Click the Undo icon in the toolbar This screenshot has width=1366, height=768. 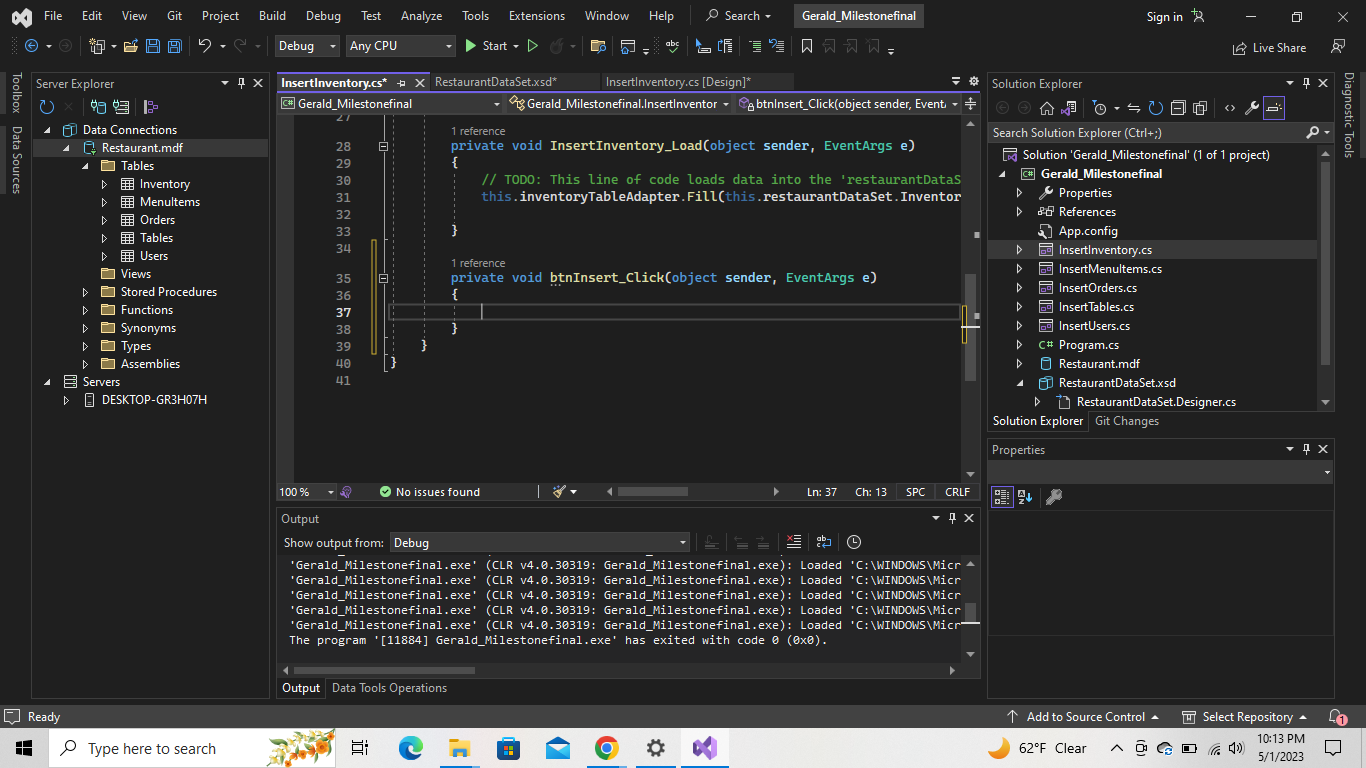pyautogui.click(x=205, y=46)
